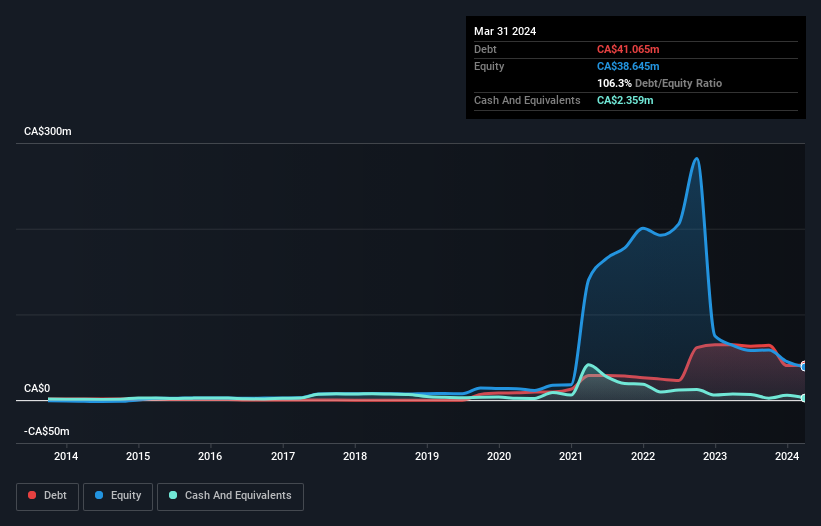Click the 2014 x-axis label
This screenshot has width=821, height=526.
click(66, 456)
